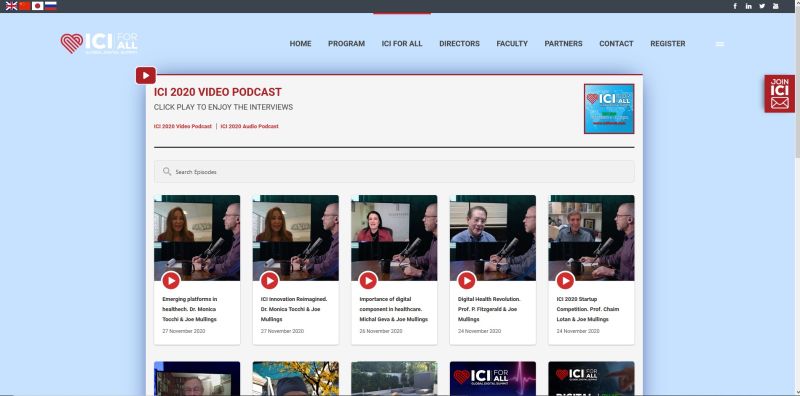Open the ICI 2020 Audio Podcast link
800x396 pixels.
click(249, 126)
